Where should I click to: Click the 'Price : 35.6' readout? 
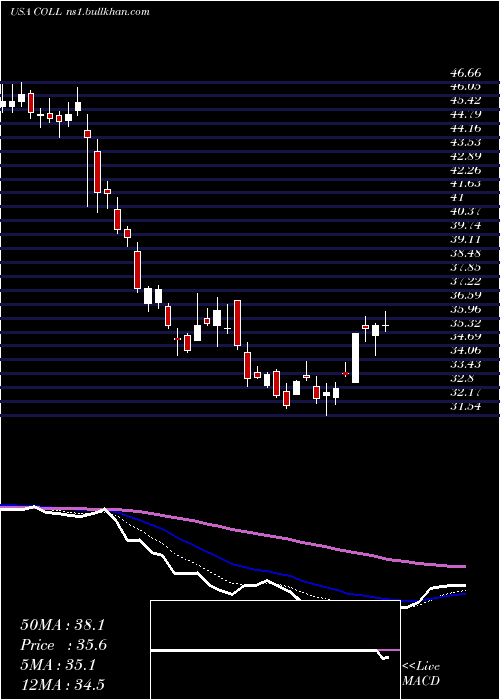[x=63, y=645]
